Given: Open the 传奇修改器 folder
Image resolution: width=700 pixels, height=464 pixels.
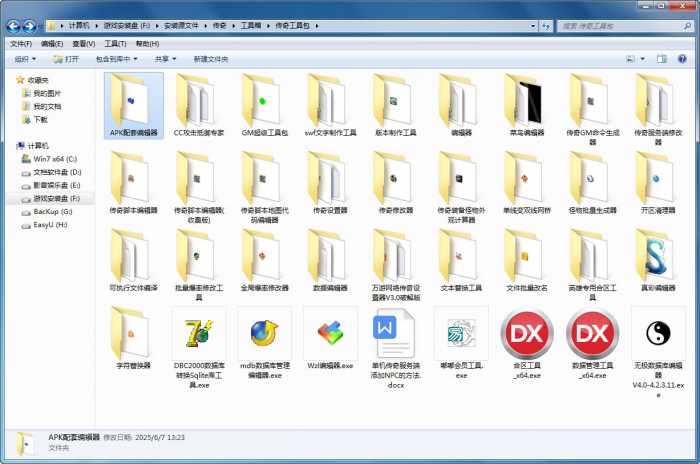Looking at the screenshot, I should click(x=396, y=183).
